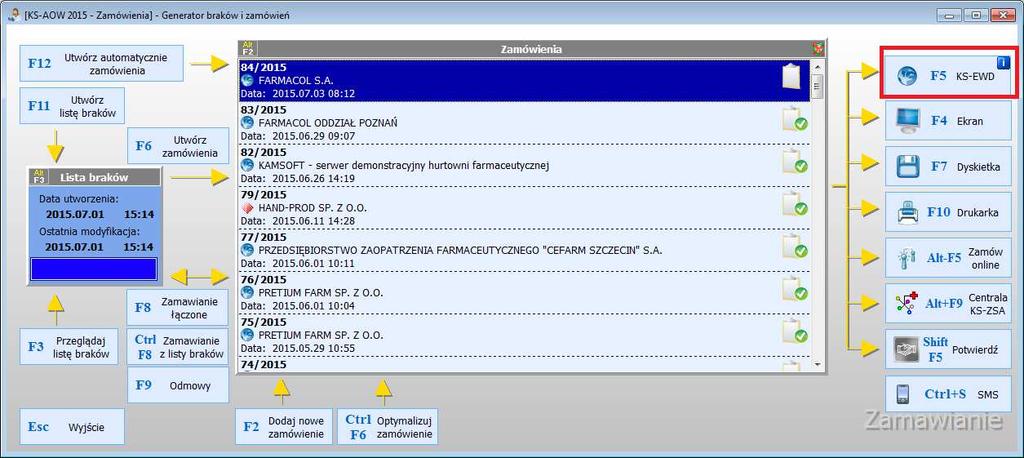Click the handshake icon on Potwierdź
The height and width of the screenshot is (458, 1024).
(906, 349)
